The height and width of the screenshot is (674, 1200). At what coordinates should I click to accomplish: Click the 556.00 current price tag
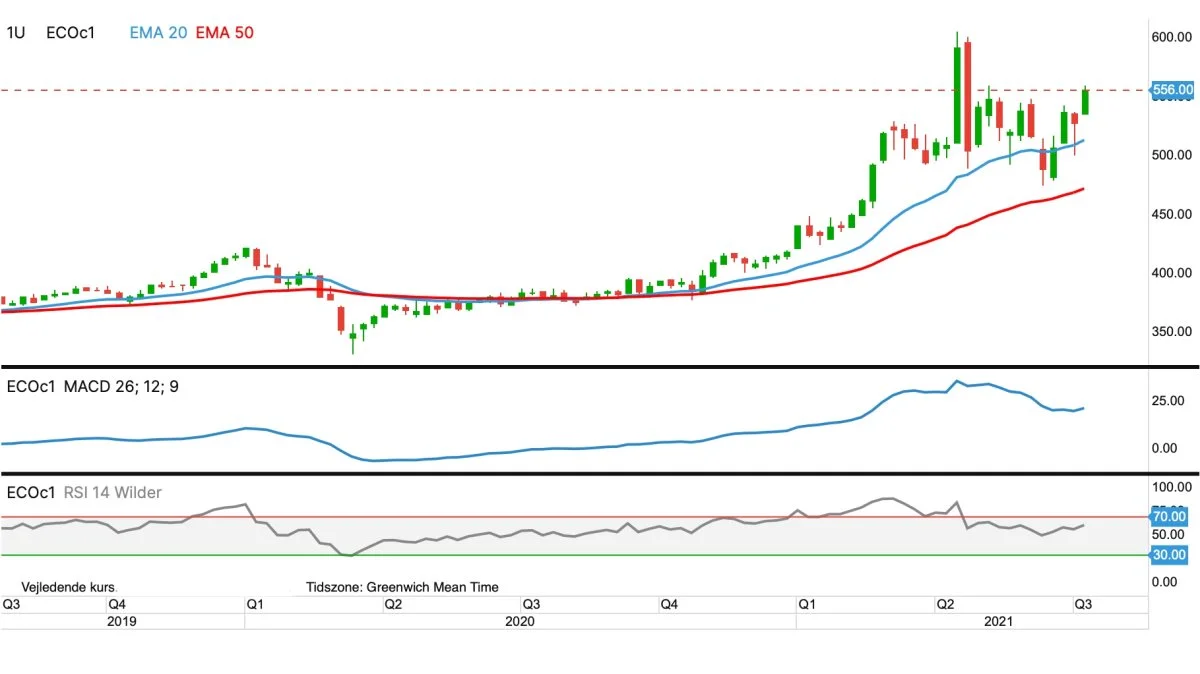(x=1173, y=90)
